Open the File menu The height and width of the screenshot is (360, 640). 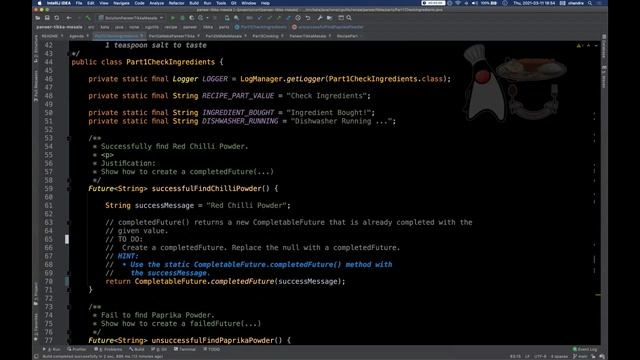click(x=79, y=3)
